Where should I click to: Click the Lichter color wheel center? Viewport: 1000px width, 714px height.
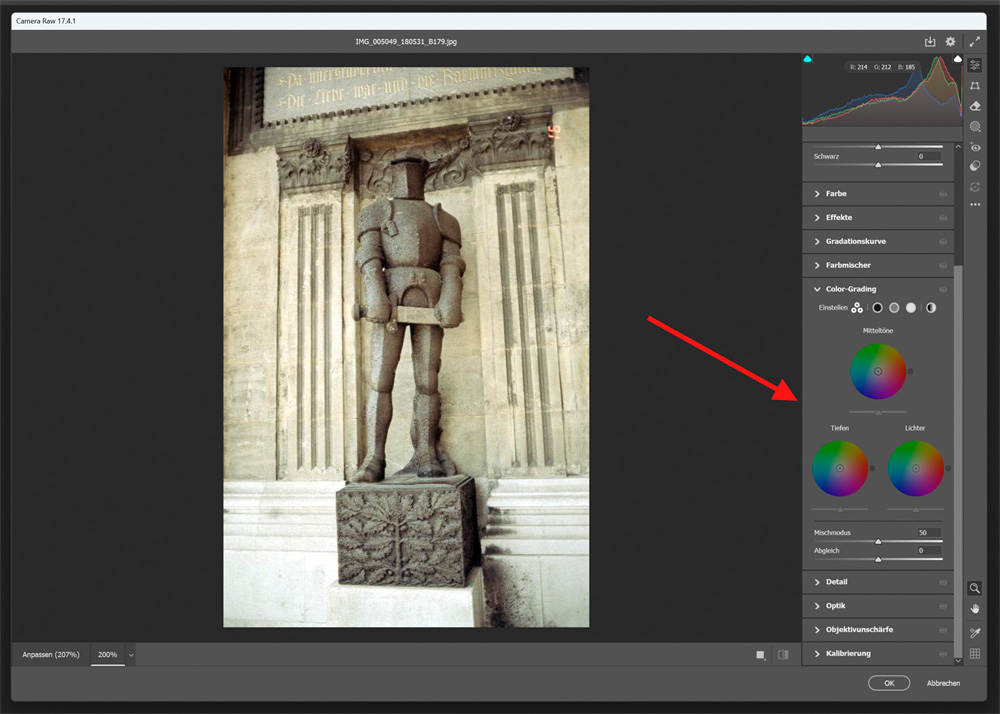tap(915, 469)
